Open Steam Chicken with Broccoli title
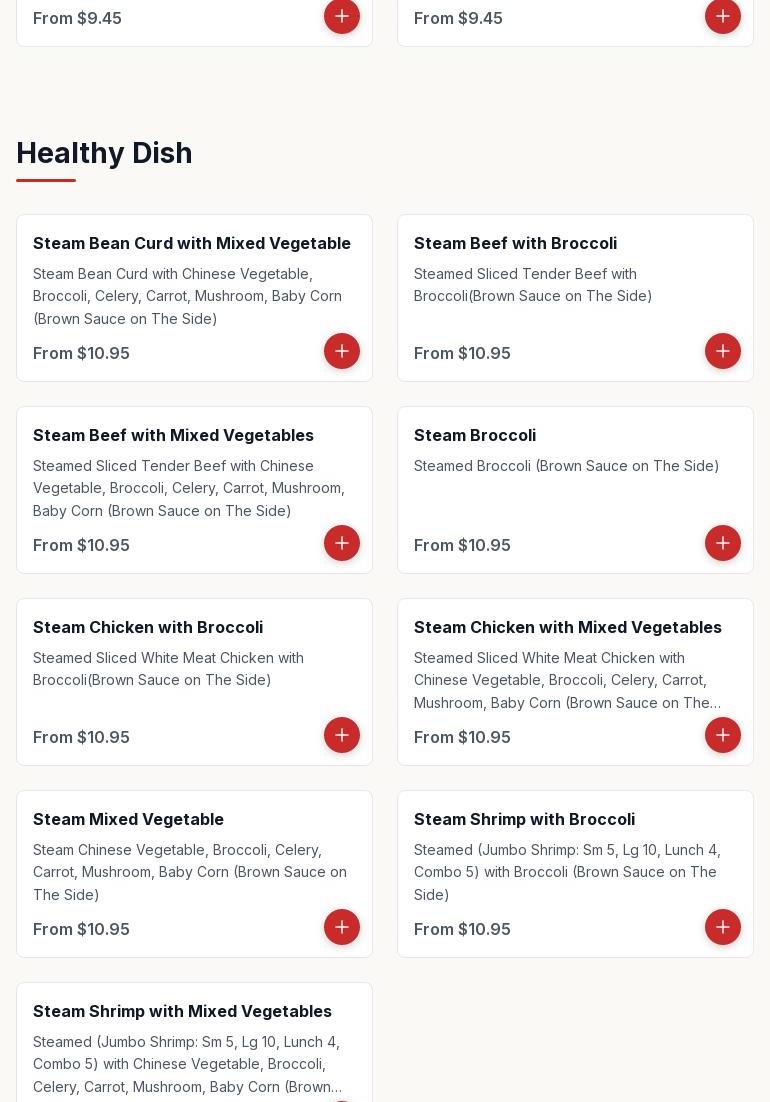Screen dimensions: 770x1102 coord(148,627)
